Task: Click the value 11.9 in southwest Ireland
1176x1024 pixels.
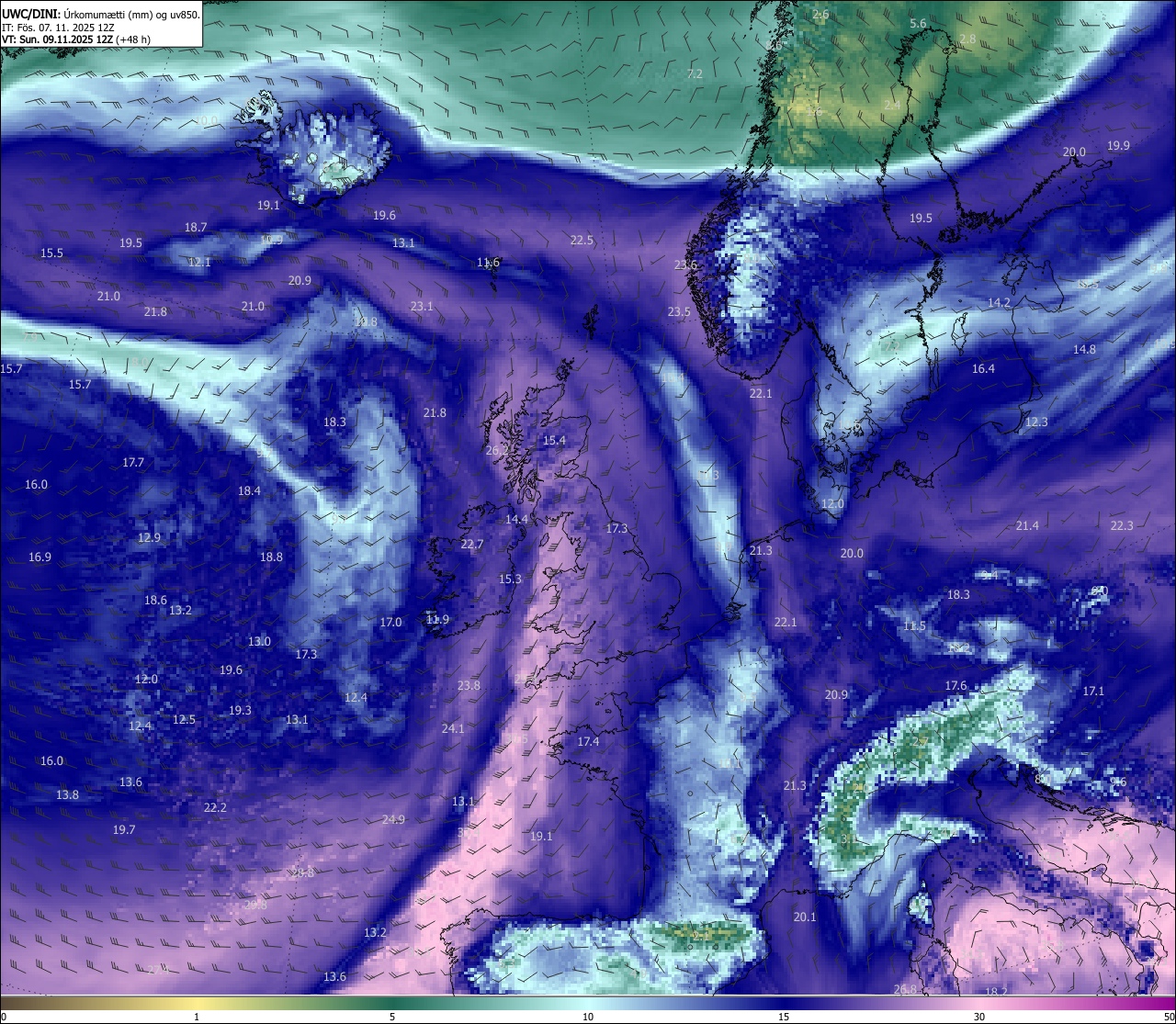Action: click(x=437, y=619)
